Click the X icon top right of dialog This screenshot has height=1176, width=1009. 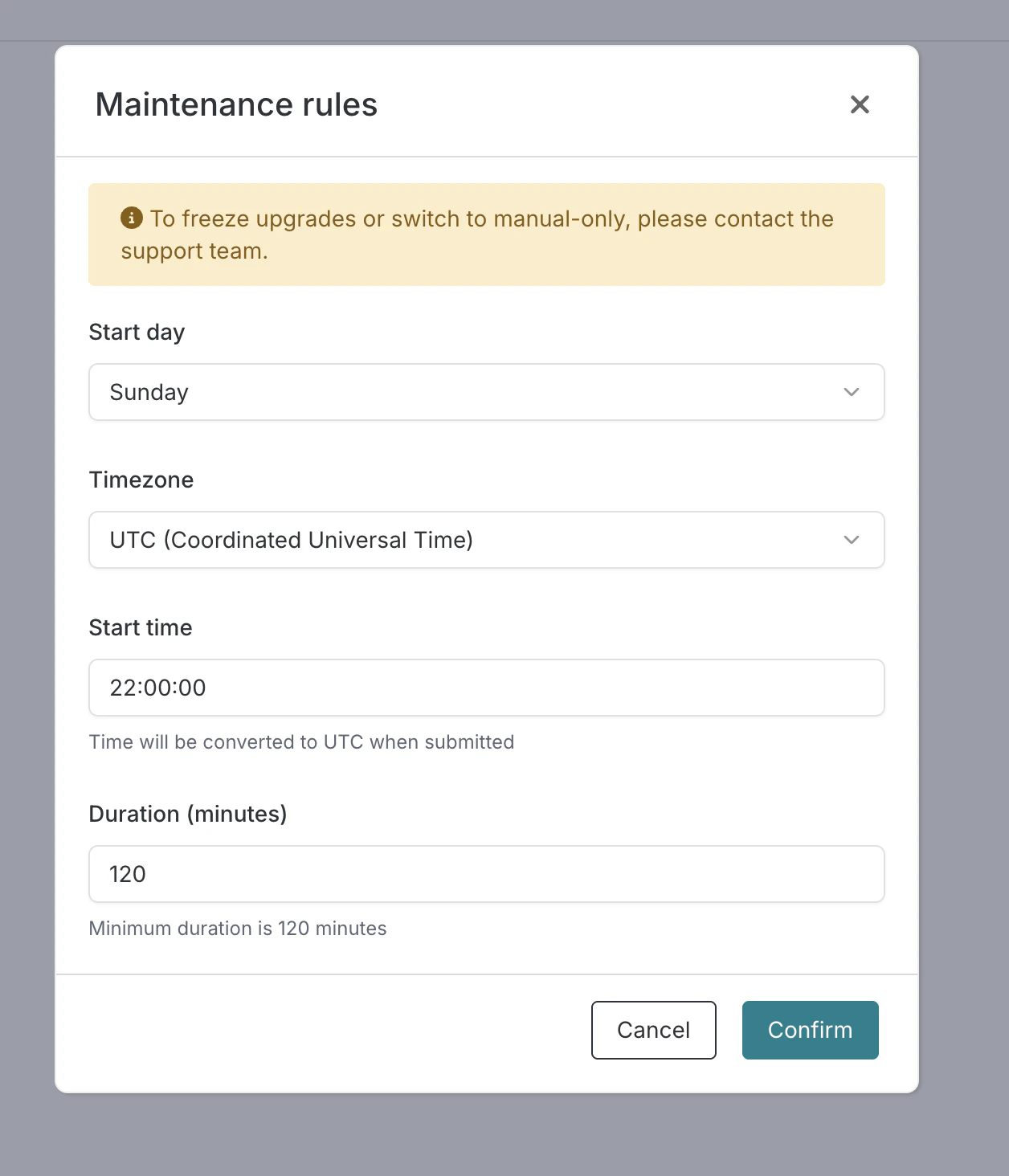point(860,104)
